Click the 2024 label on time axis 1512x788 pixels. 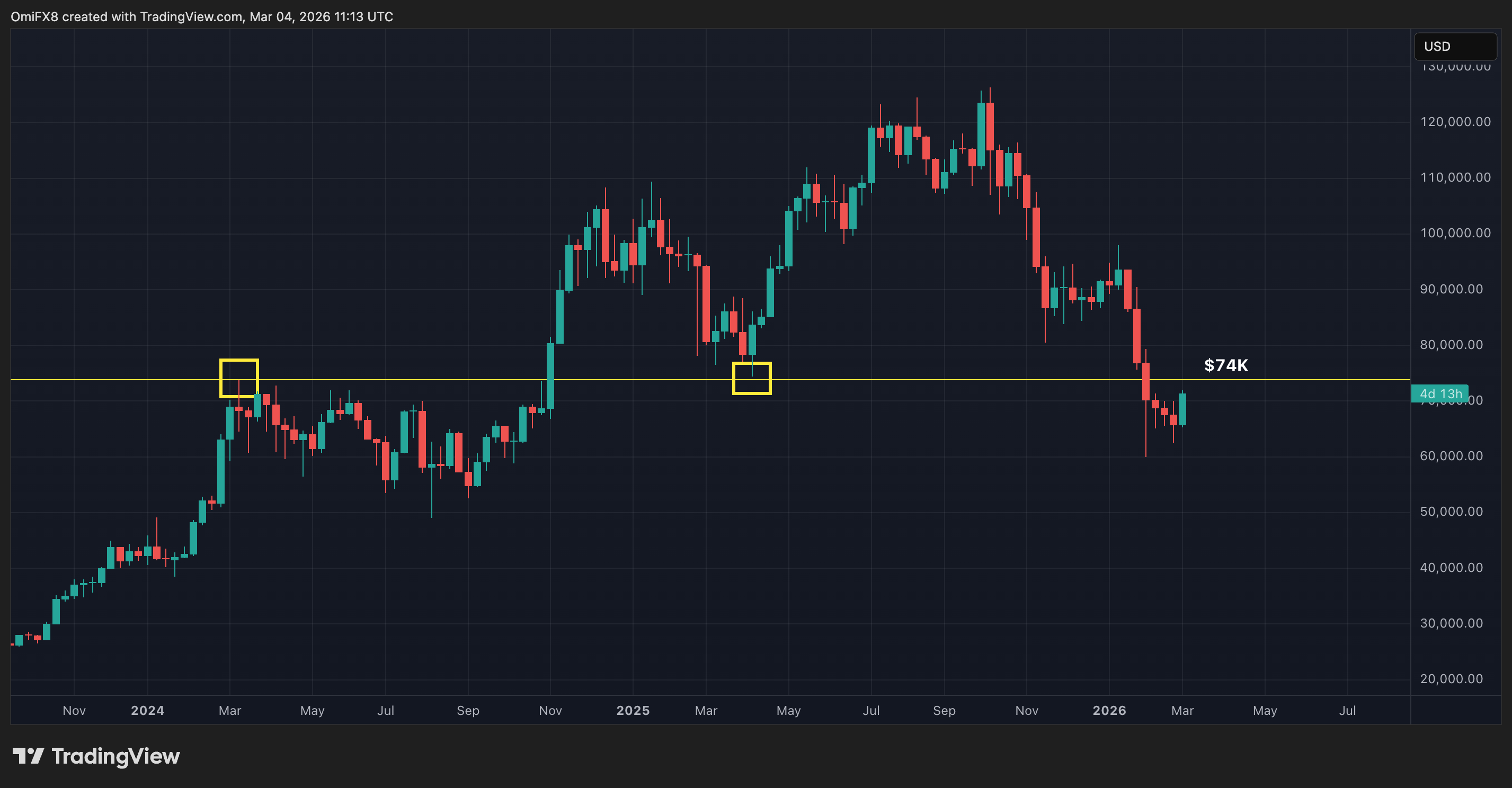coord(147,711)
